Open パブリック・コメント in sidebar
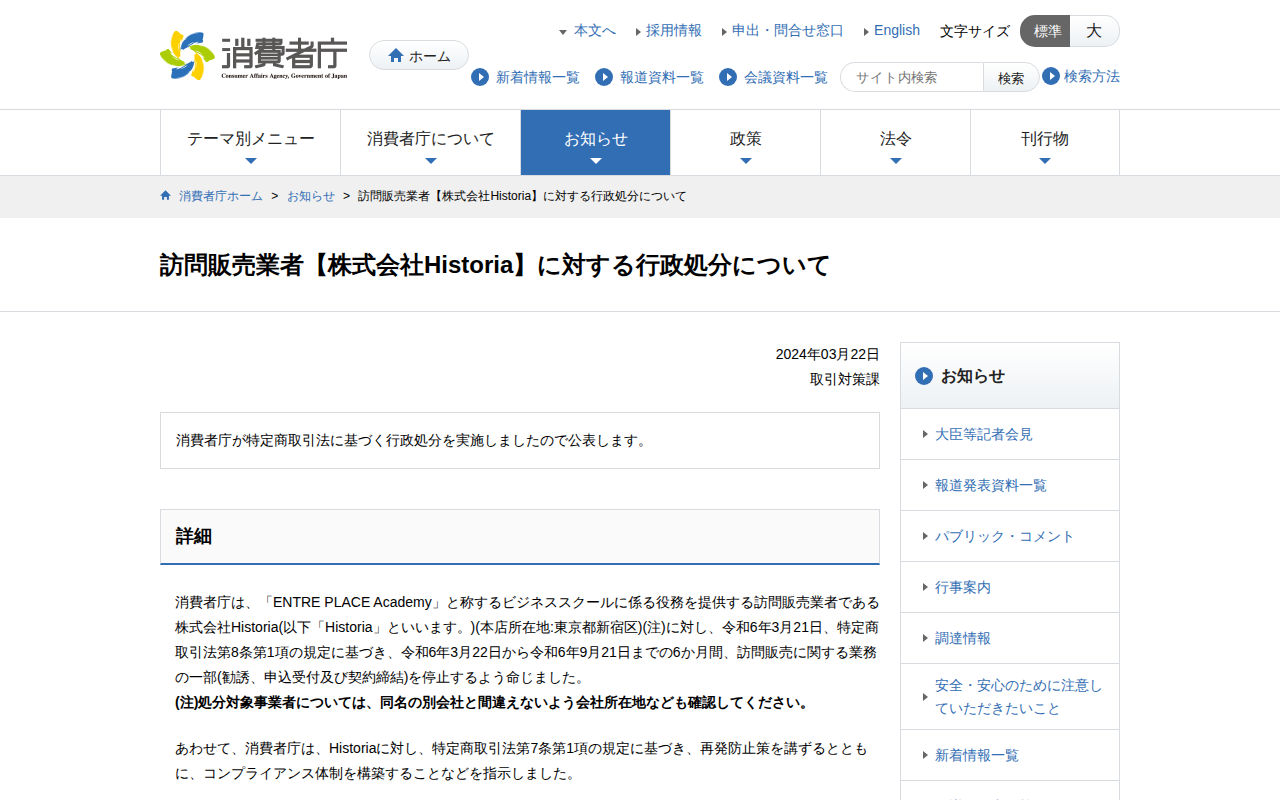Screen dimensions: 1280x800 [x=1005, y=536]
